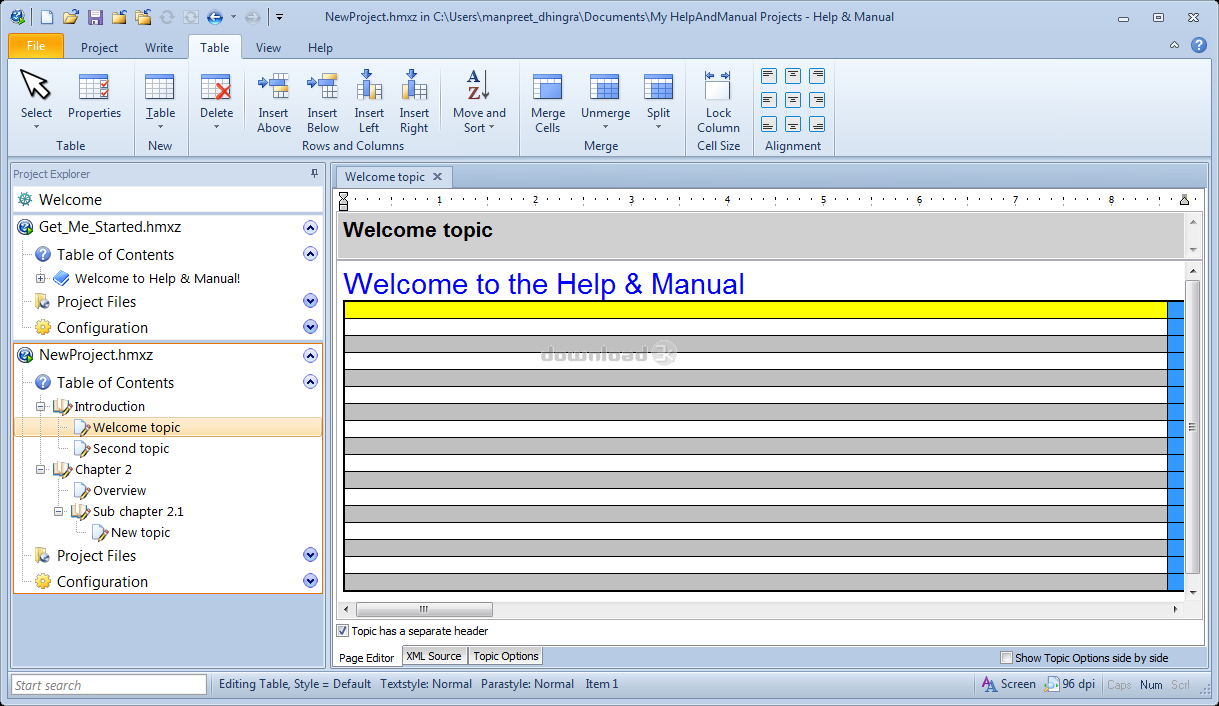Expand the 'Welcome to Help & Manual!' tree node
This screenshot has height=706, width=1219.
coord(41,279)
